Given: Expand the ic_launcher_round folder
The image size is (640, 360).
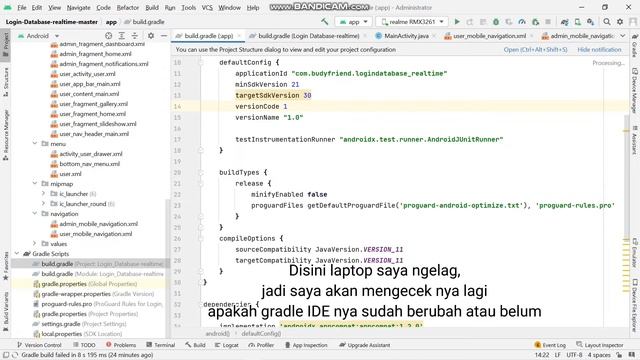Looking at the screenshot, I should (x=44, y=204).
